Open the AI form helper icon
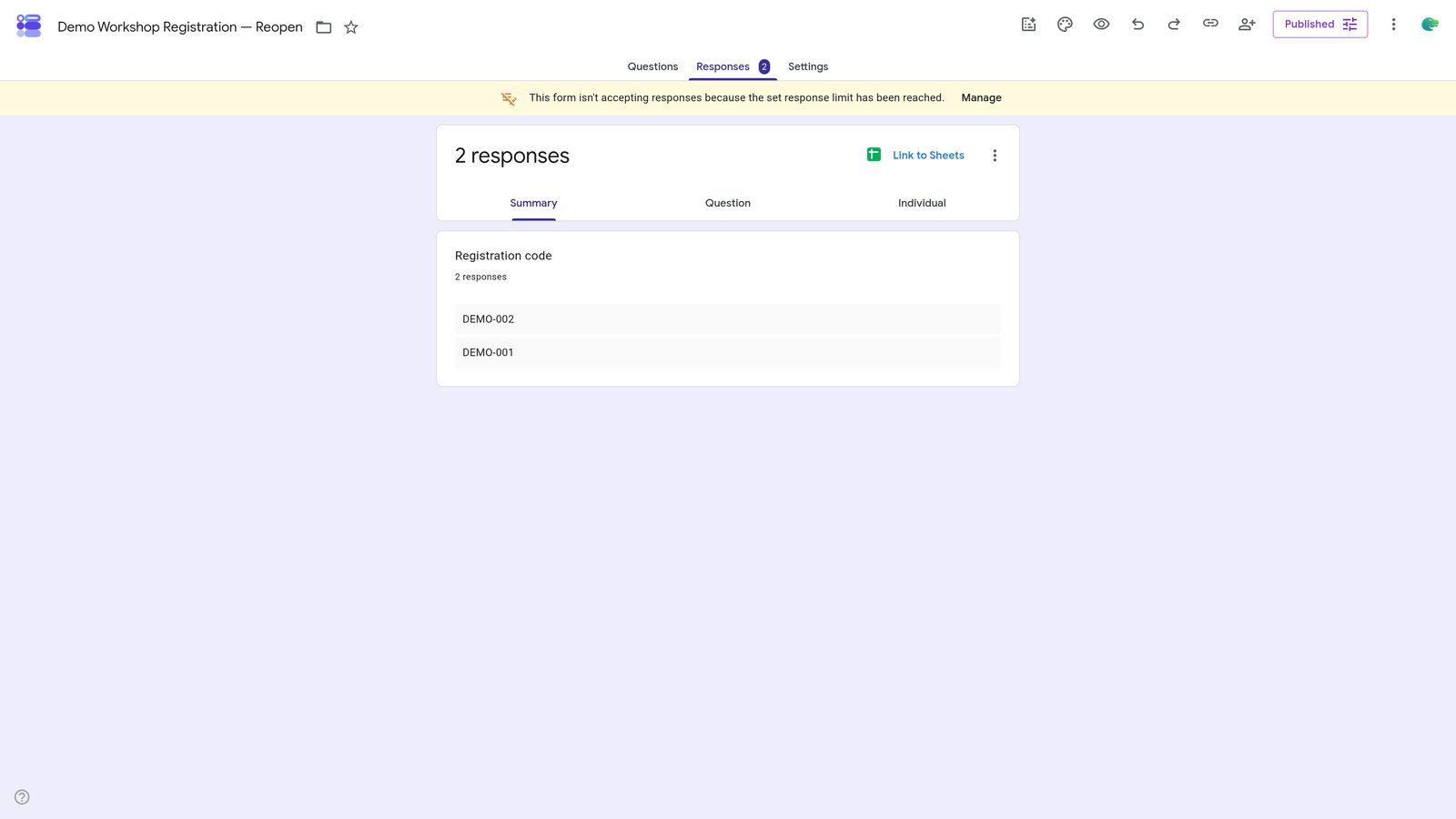The height and width of the screenshot is (819, 1456). tap(1028, 25)
